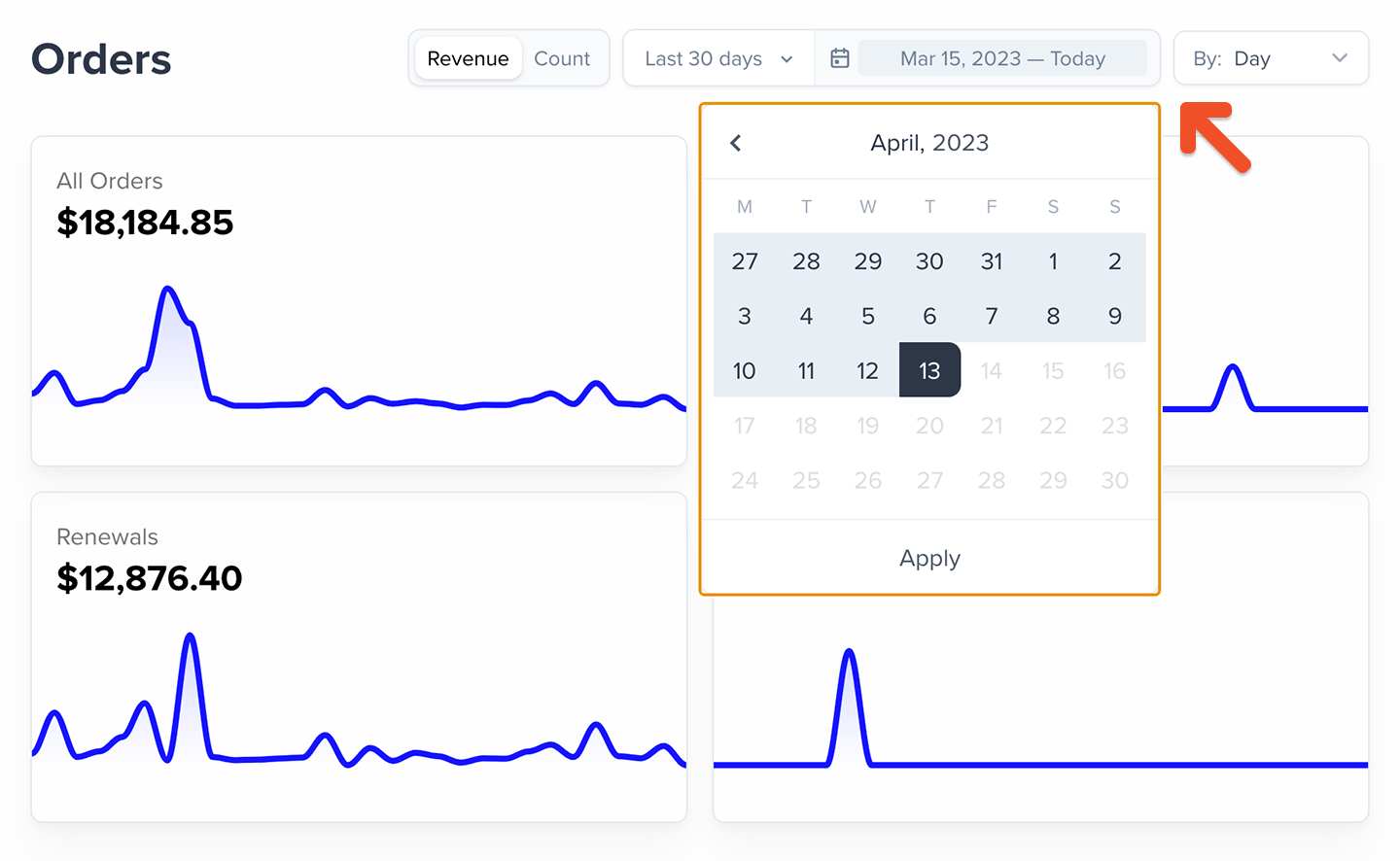
Task: Click the Orders page heading
Action: [100, 58]
